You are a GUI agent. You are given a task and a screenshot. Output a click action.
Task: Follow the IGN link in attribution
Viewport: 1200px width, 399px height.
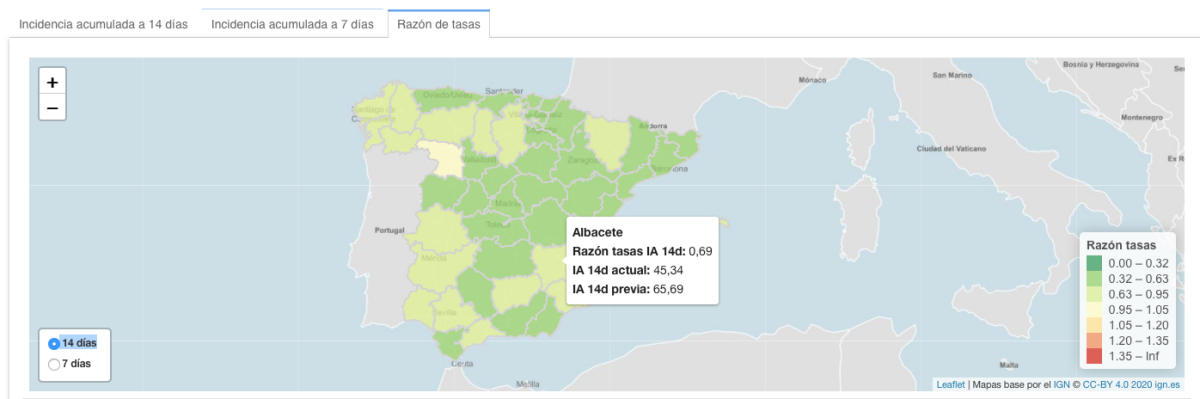click(x=1063, y=384)
